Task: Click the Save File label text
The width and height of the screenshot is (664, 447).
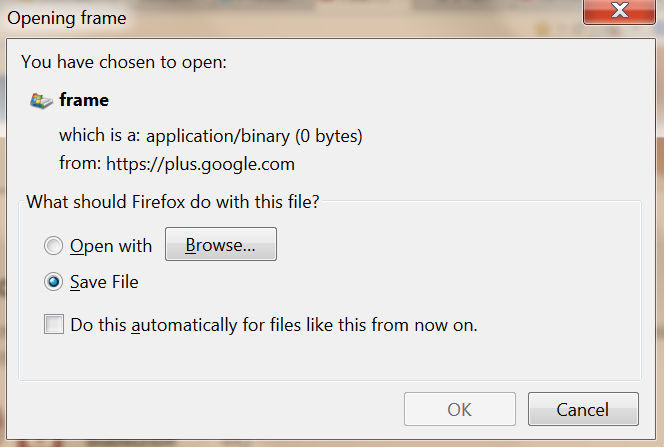Action: [x=104, y=282]
